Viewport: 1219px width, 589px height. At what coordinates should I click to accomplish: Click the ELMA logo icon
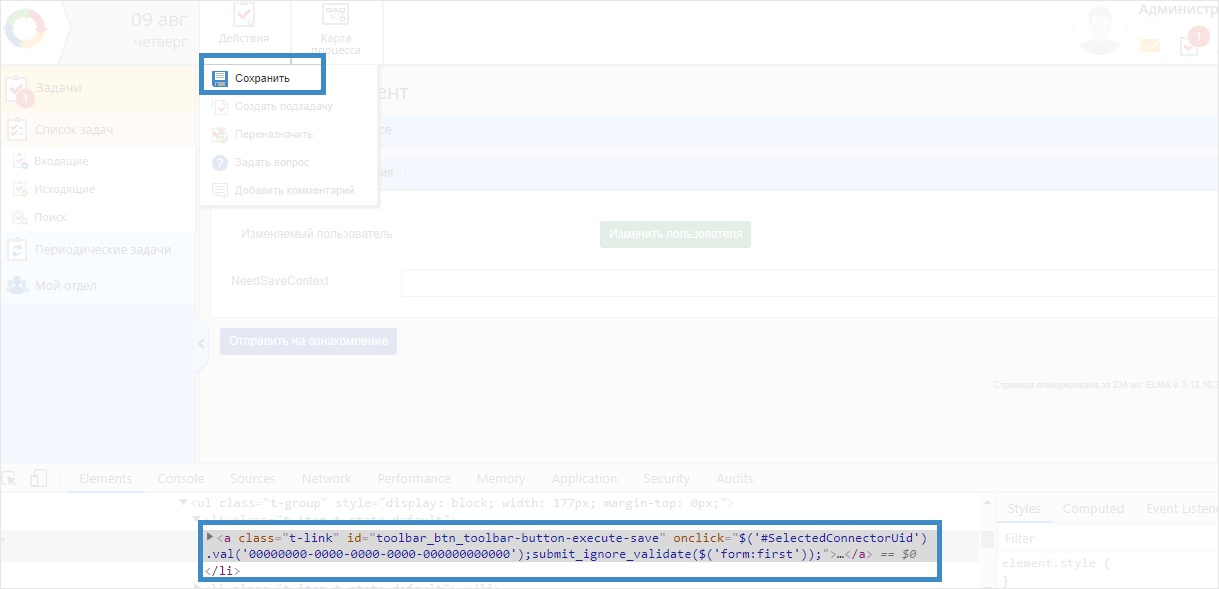25,30
